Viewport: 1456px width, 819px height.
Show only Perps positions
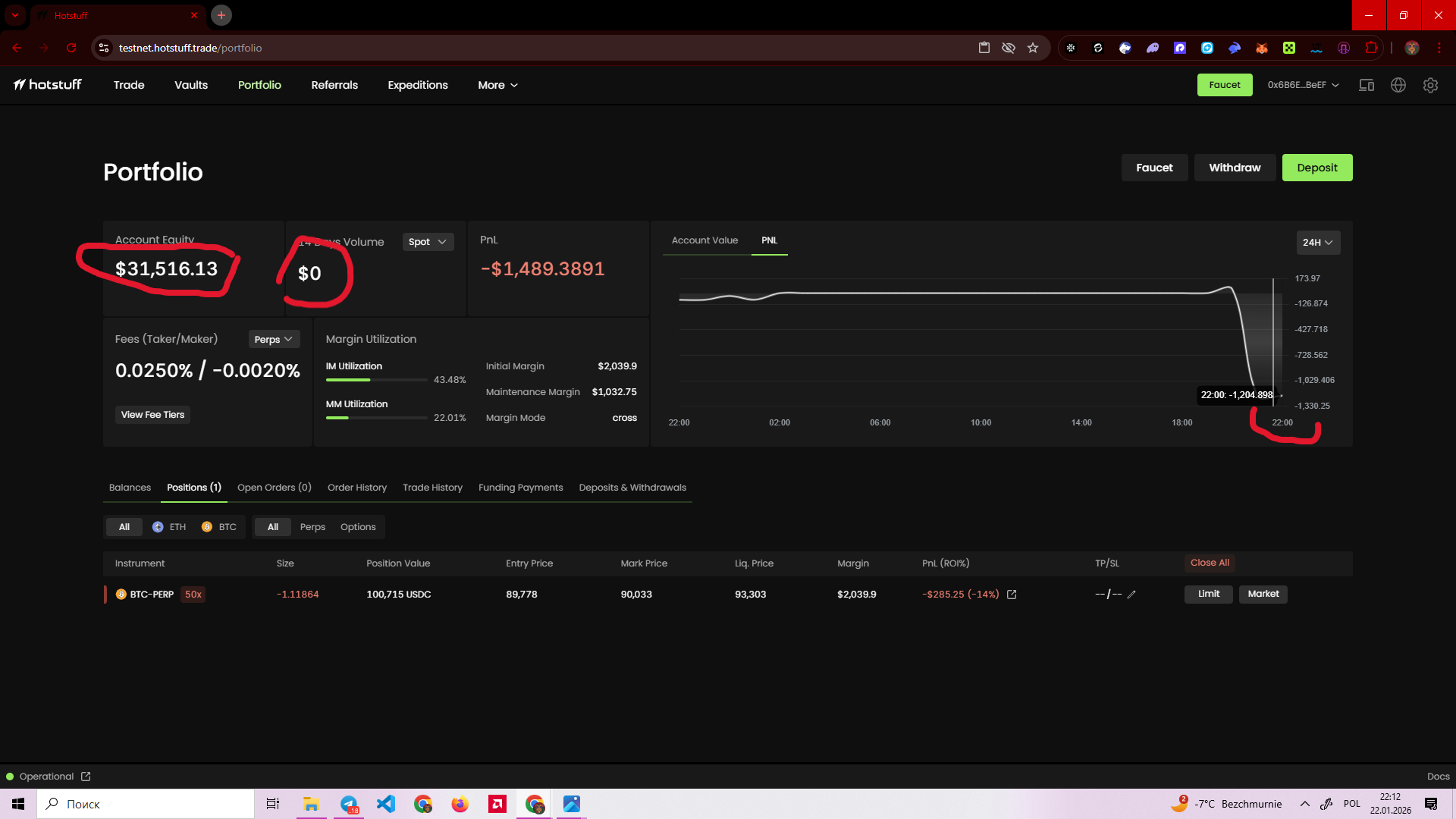pos(312,527)
